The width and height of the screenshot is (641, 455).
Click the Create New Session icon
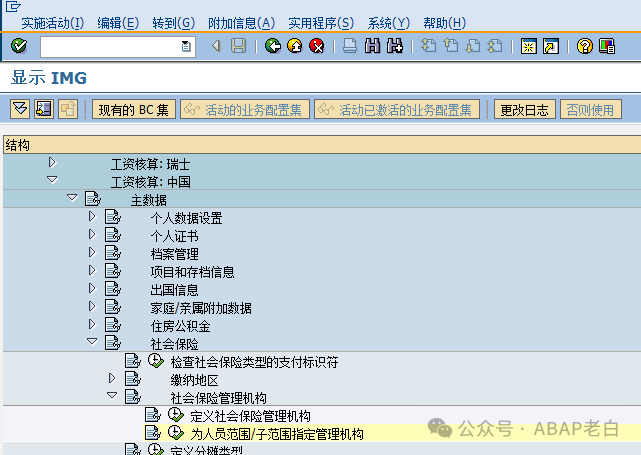(x=529, y=46)
